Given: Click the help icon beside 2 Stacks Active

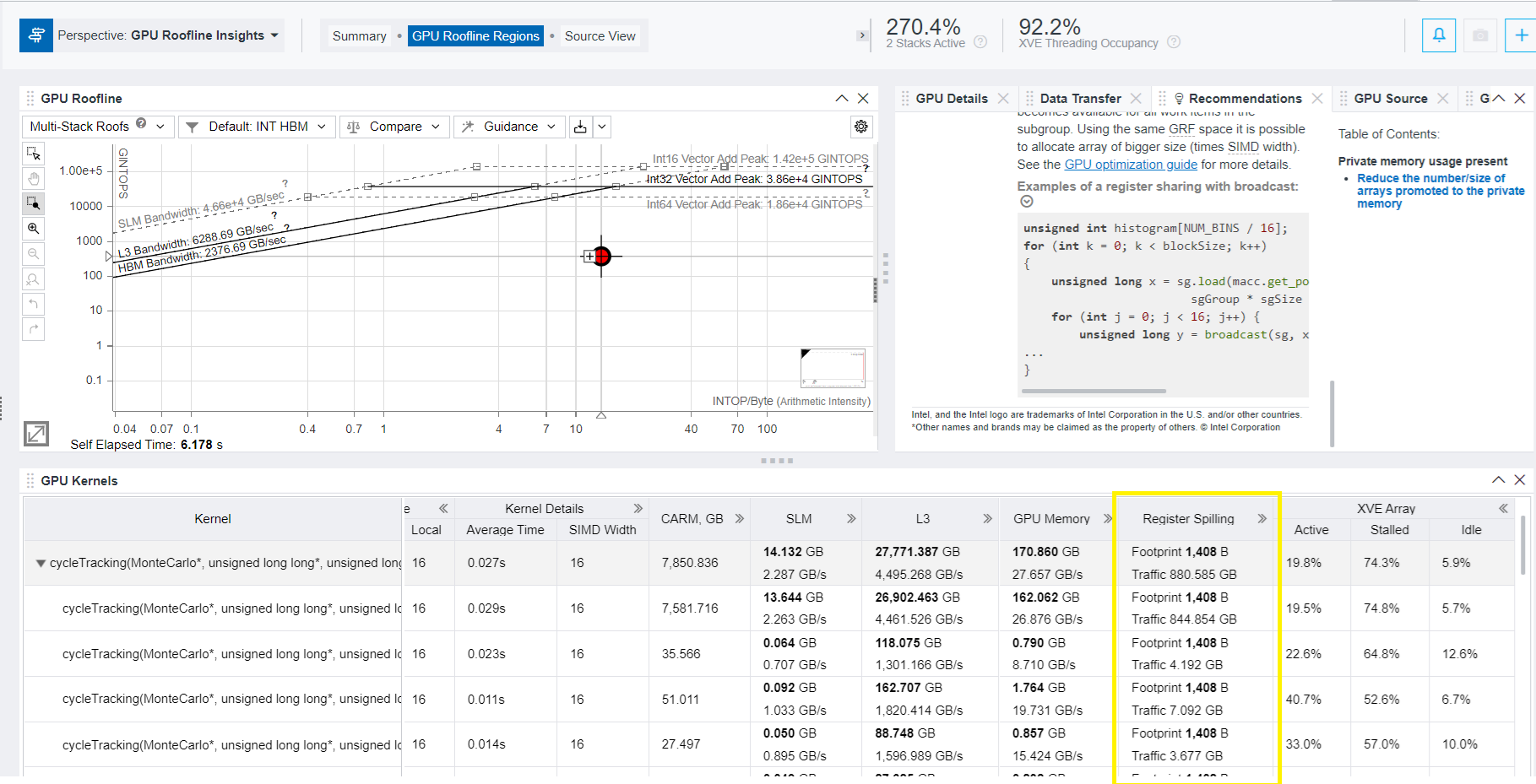Looking at the screenshot, I should (980, 42).
